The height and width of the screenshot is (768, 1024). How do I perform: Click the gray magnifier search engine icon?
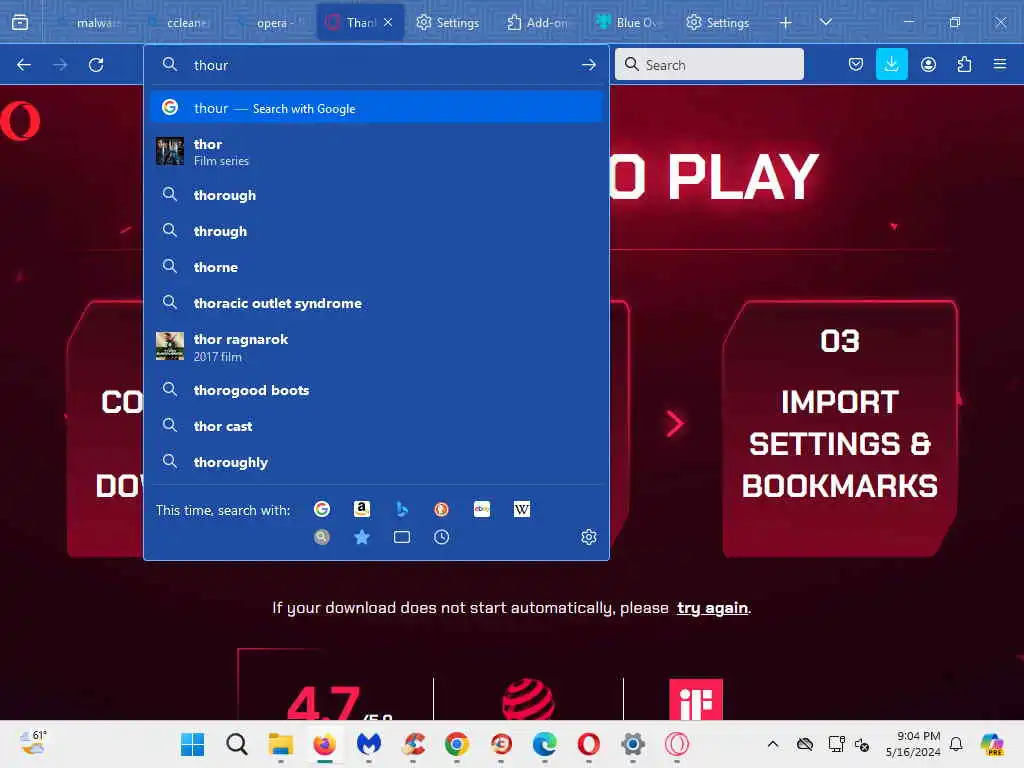click(x=322, y=537)
